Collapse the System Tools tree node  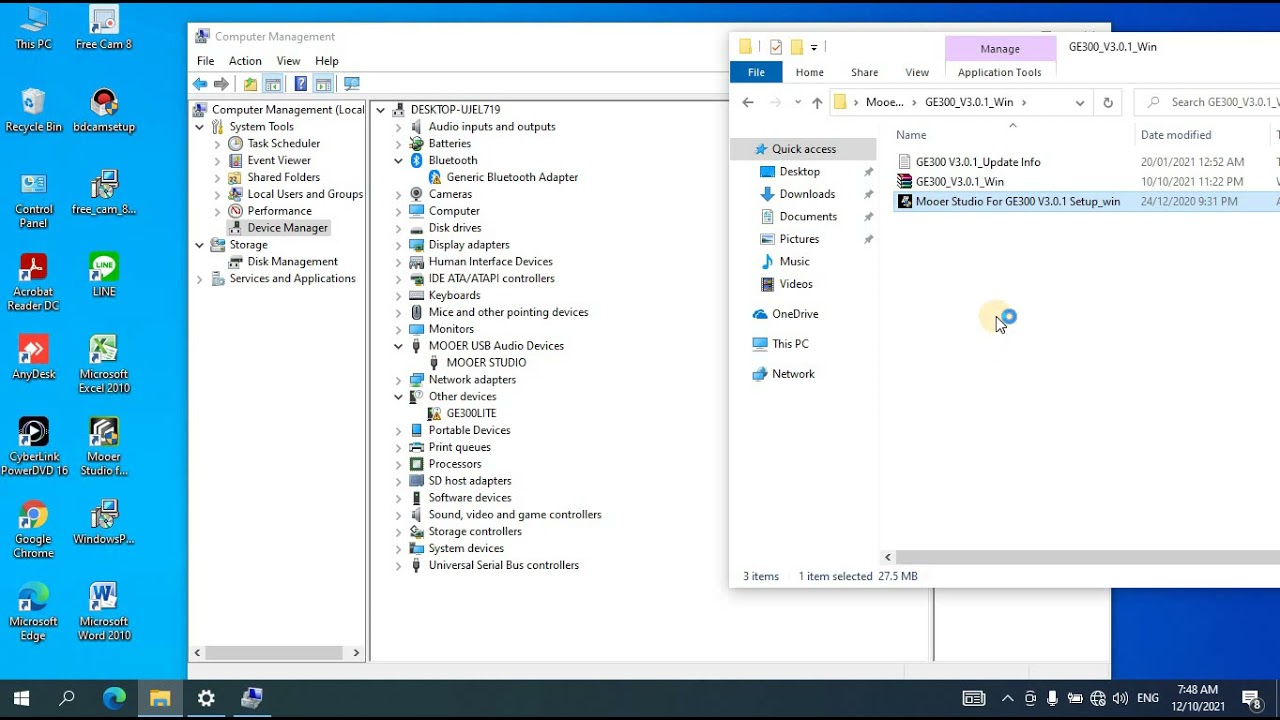tap(199, 127)
